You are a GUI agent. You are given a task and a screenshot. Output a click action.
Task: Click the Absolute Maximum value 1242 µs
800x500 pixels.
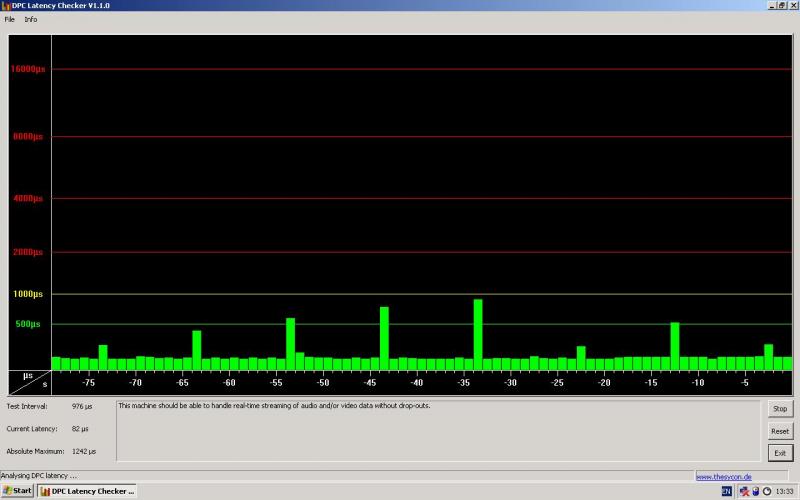(x=84, y=452)
